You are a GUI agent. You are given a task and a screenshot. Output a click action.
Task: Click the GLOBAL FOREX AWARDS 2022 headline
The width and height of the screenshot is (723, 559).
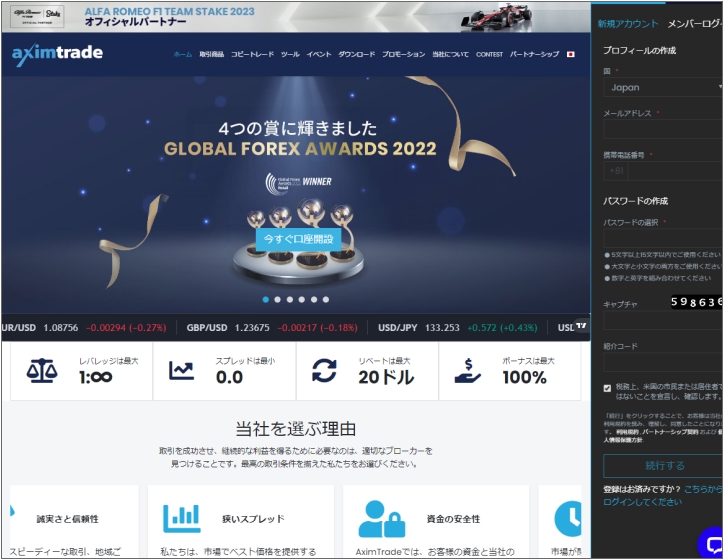300,149
